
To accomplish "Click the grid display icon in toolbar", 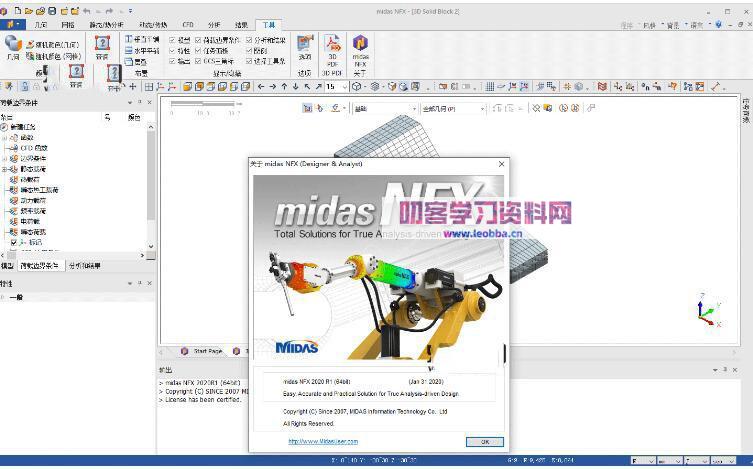I will pos(489,86).
